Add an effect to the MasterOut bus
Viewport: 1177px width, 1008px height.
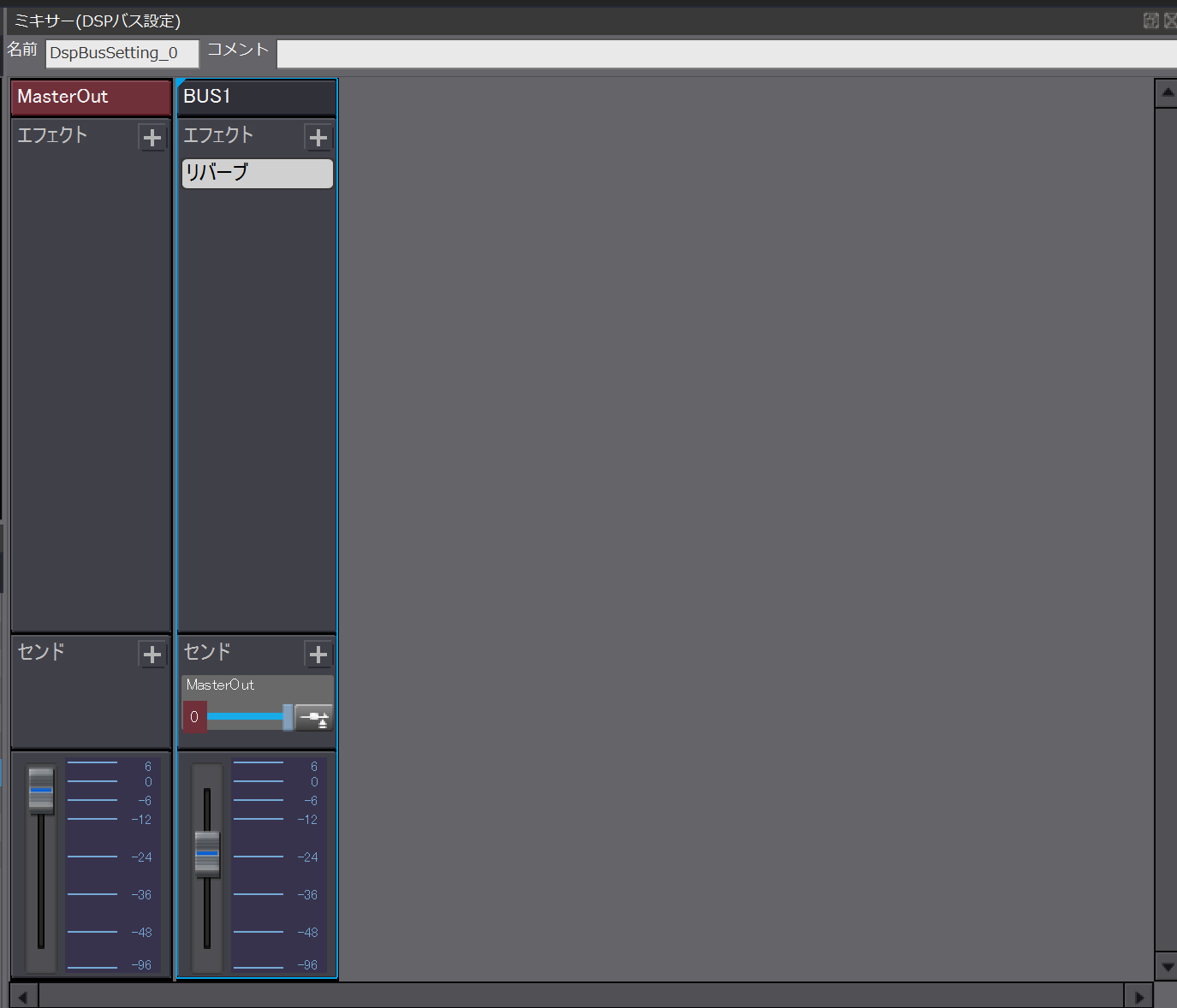point(152,137)
